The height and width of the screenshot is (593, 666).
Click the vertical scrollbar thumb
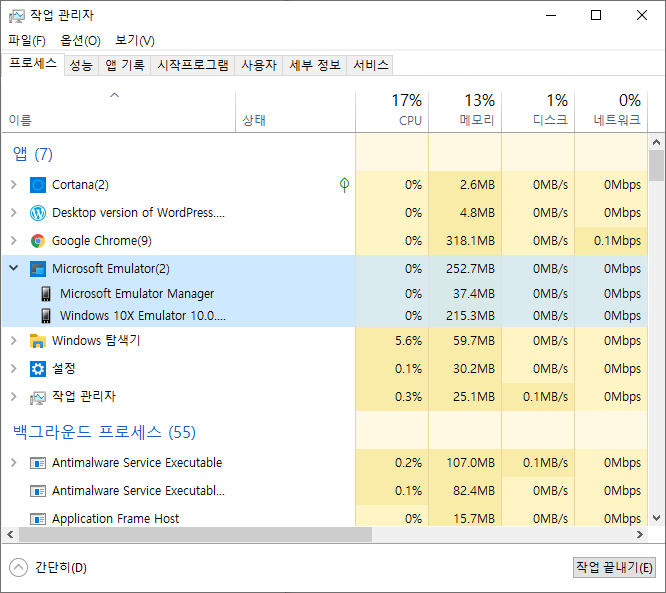[x=657, y=166]
